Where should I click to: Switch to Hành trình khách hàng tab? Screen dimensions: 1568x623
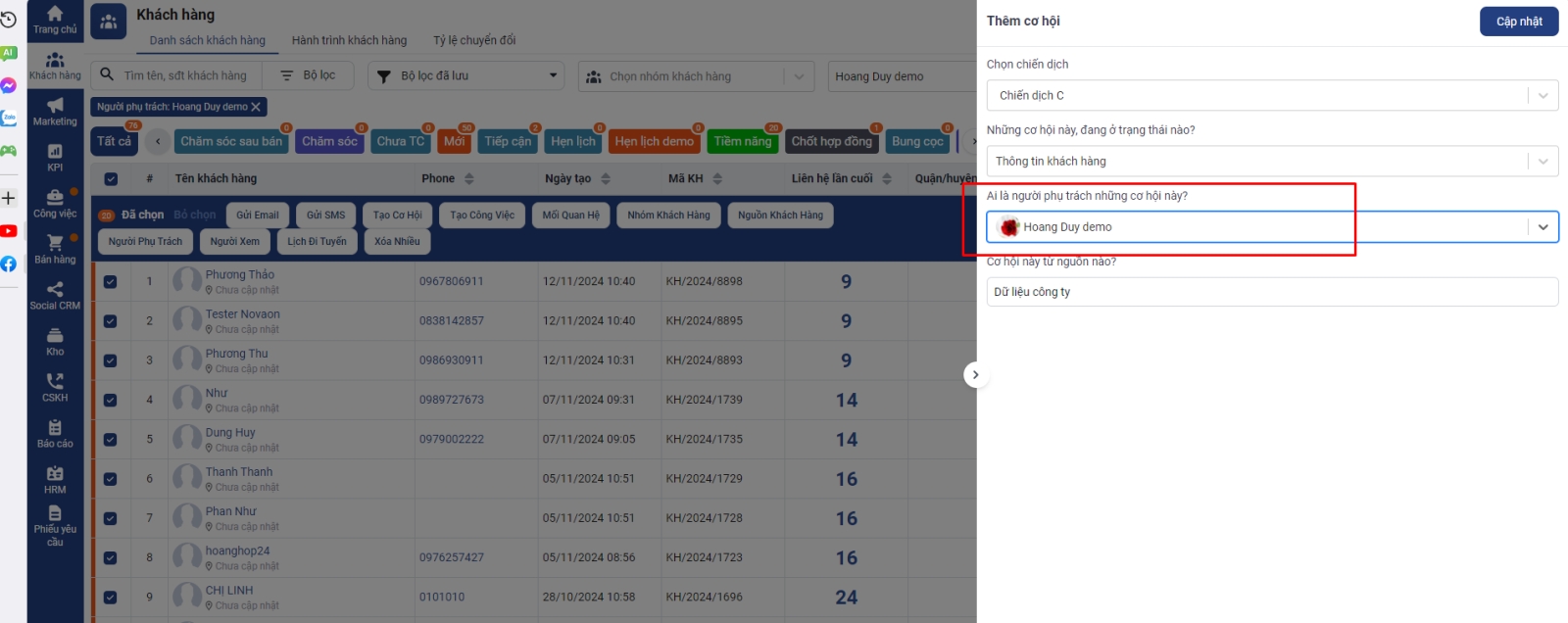[x=349, y=40]
